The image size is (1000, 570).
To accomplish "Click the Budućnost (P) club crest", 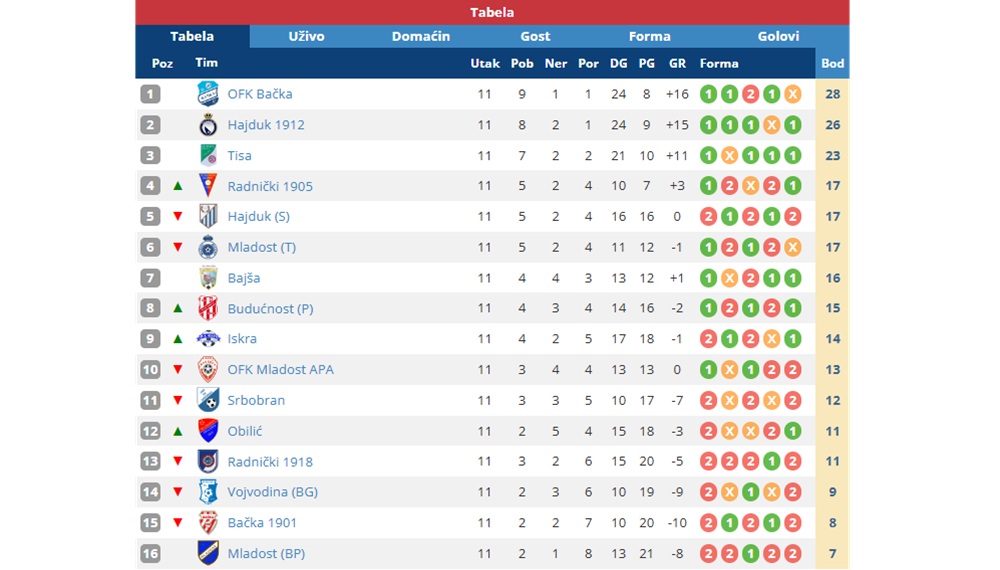I will (x=208, y=308).
